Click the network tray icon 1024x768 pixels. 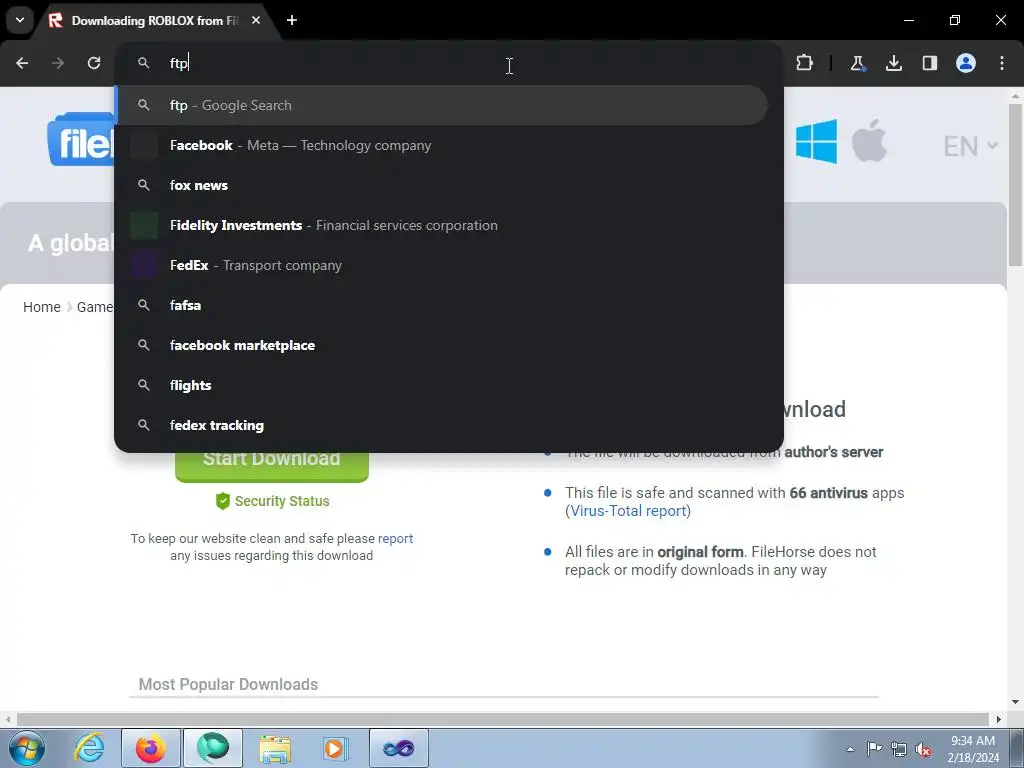coord(899,749)
